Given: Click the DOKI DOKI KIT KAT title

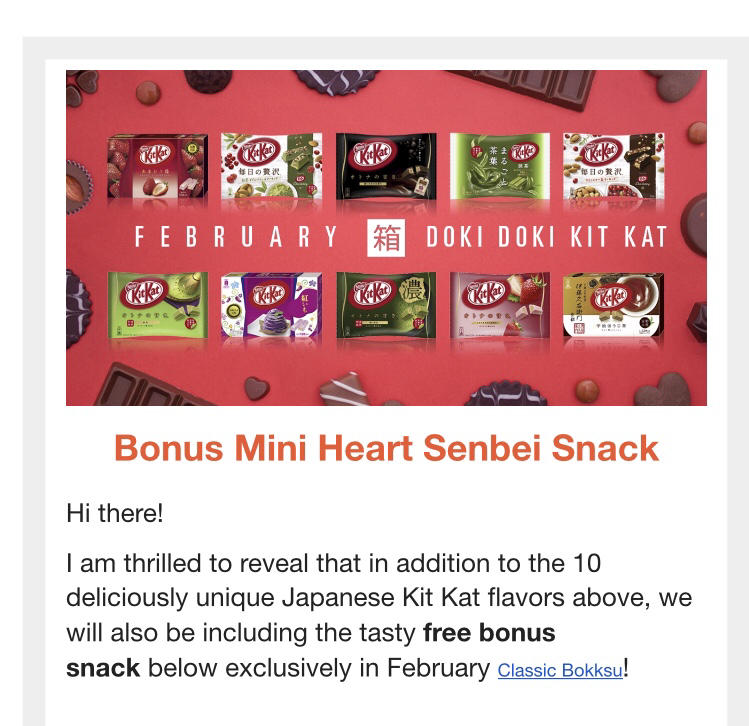Looking at the screenshot, I should pyautogui.click(x=546, y=237).
